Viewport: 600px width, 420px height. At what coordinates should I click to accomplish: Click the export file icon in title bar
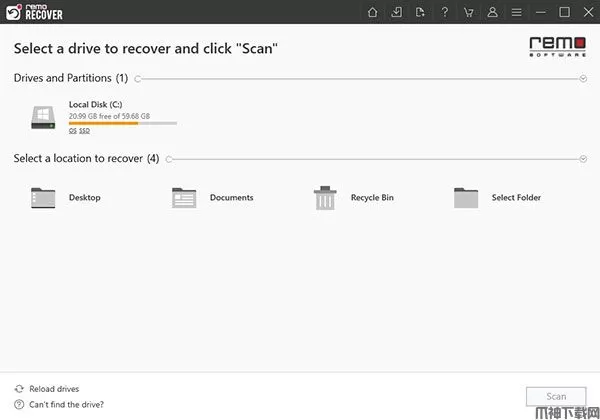coord(420,12)
